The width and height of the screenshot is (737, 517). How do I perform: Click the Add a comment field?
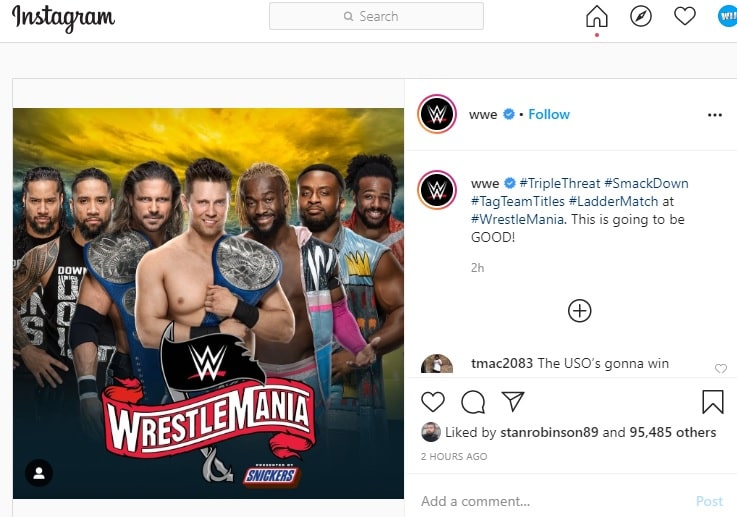coord(550,501)
